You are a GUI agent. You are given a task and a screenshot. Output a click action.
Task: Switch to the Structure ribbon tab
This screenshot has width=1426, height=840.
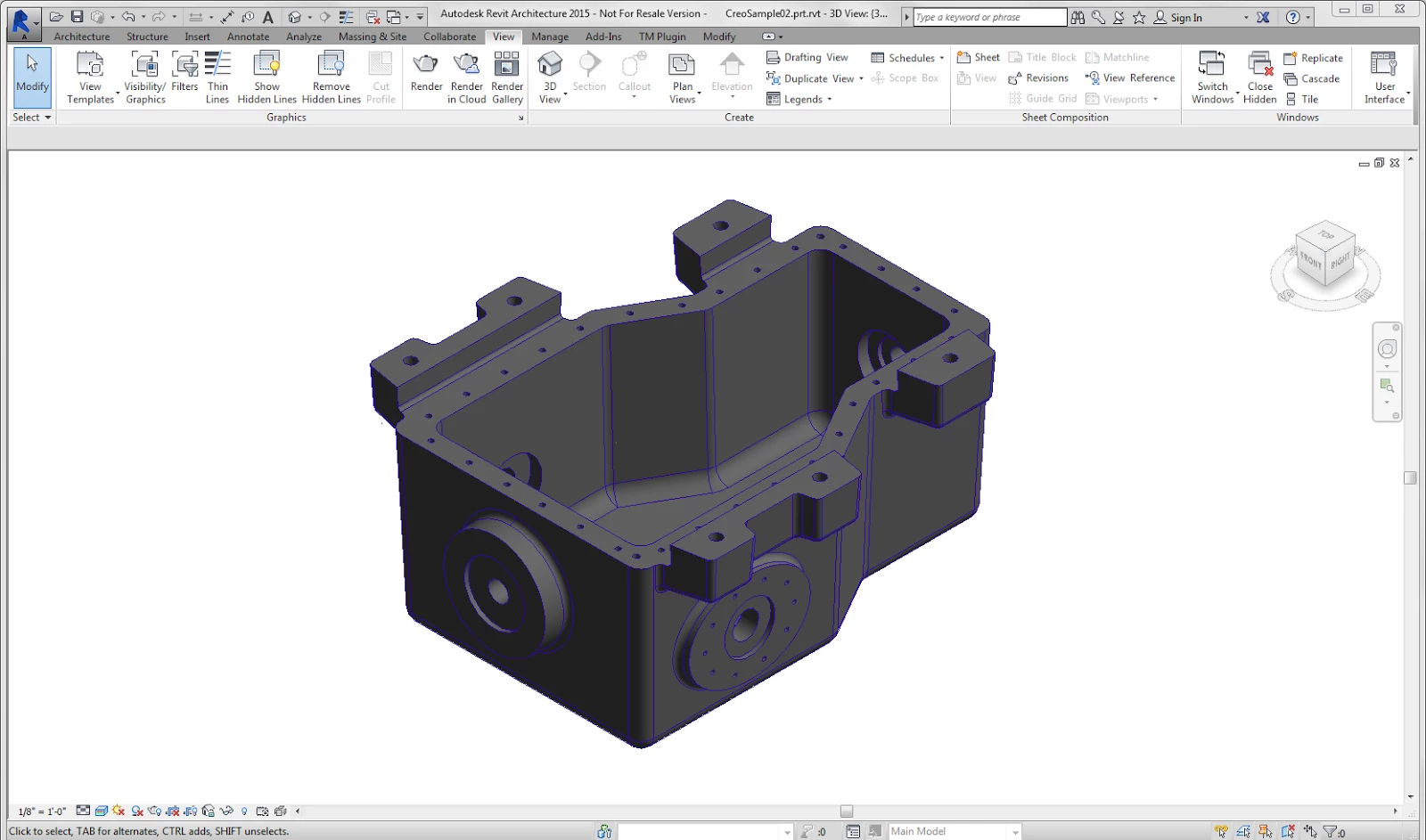click(147, 37)
